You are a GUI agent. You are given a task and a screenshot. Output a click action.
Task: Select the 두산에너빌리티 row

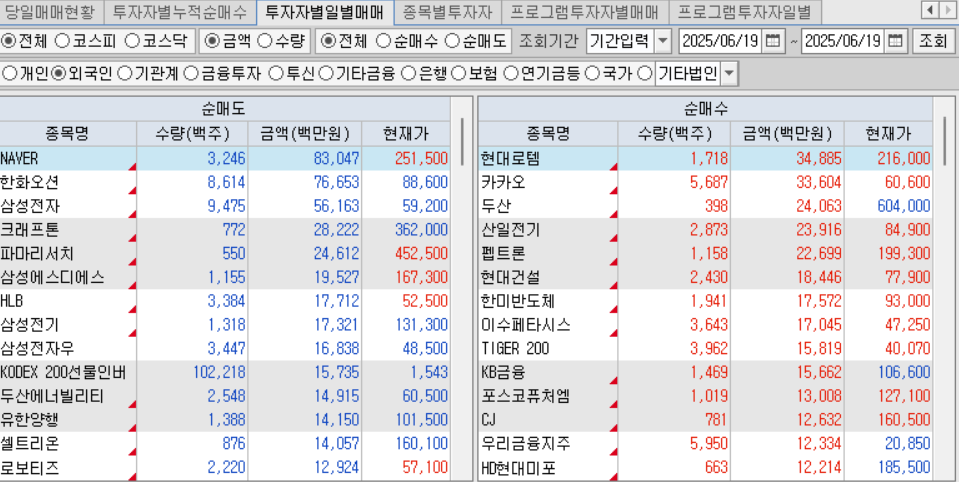(x=225, y=396)
